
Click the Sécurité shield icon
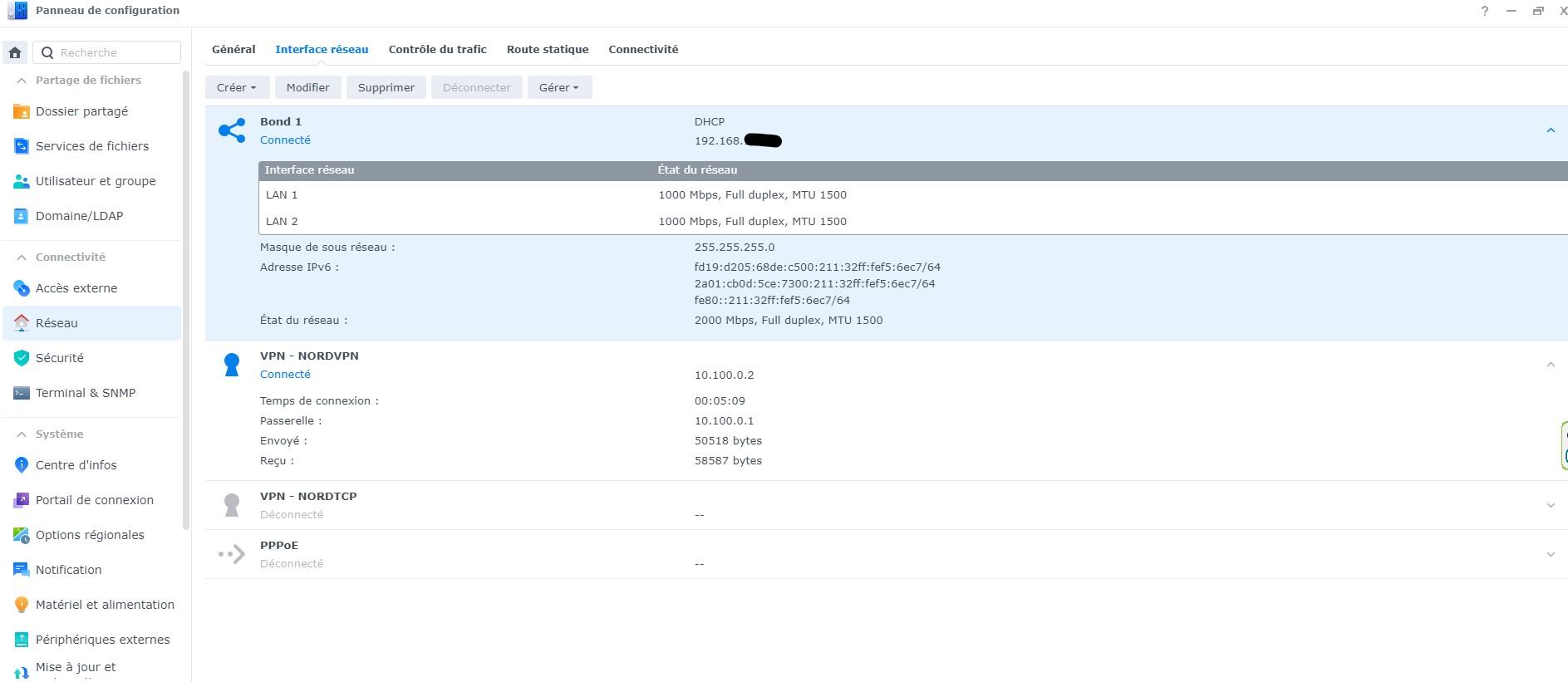coord(22,358)
